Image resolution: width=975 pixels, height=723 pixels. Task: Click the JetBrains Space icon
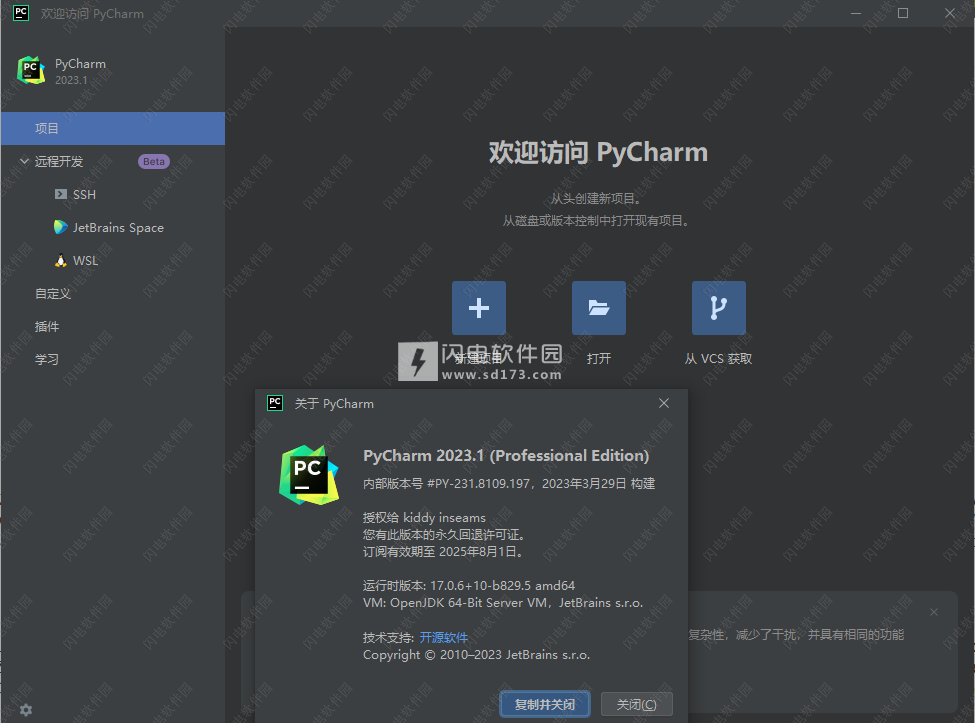click(60, 227)
